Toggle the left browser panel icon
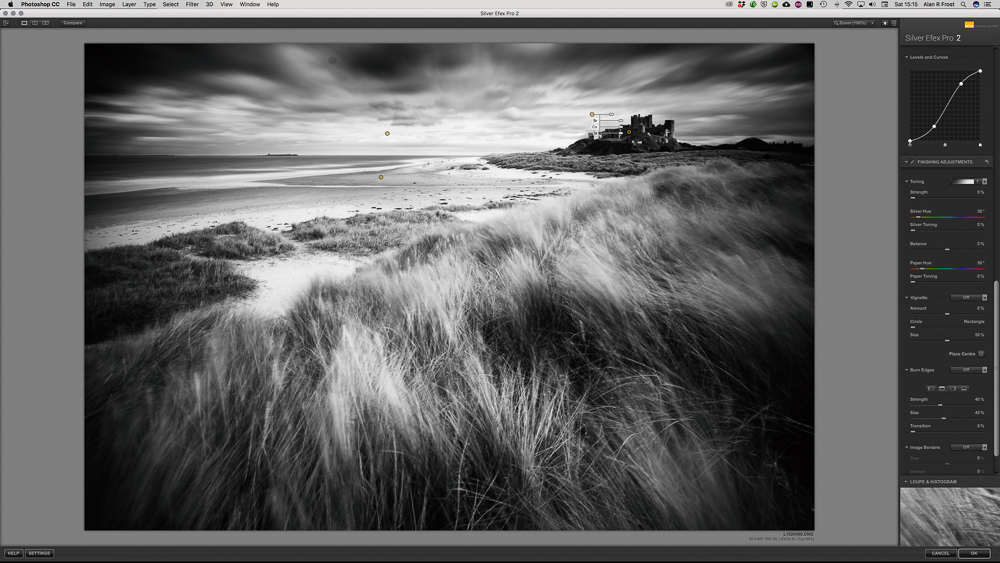Image resolution: width=1000 pixels, height=563 pixels. click(x=7, y=22)
